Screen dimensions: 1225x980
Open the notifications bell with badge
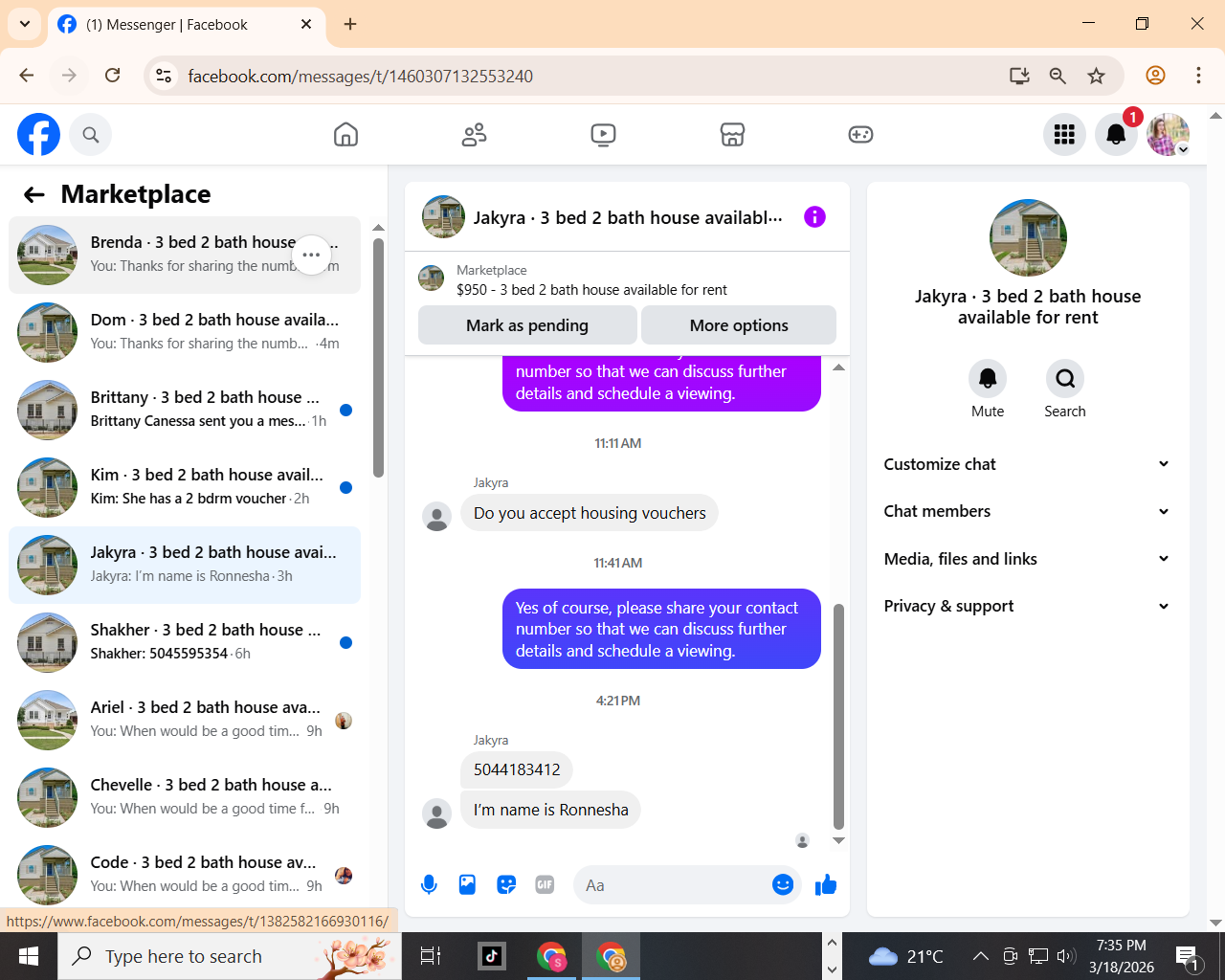(x=1116, y=135)
